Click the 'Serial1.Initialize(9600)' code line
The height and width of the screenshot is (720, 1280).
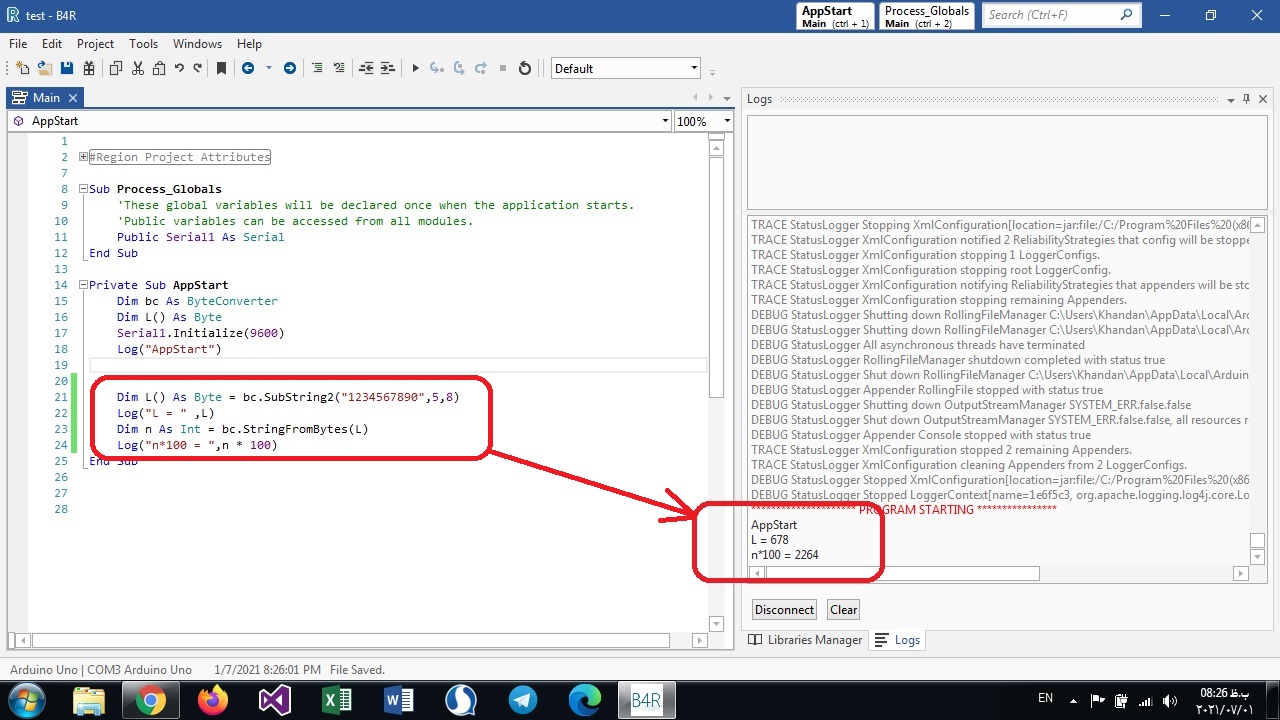tap(200, 333)
